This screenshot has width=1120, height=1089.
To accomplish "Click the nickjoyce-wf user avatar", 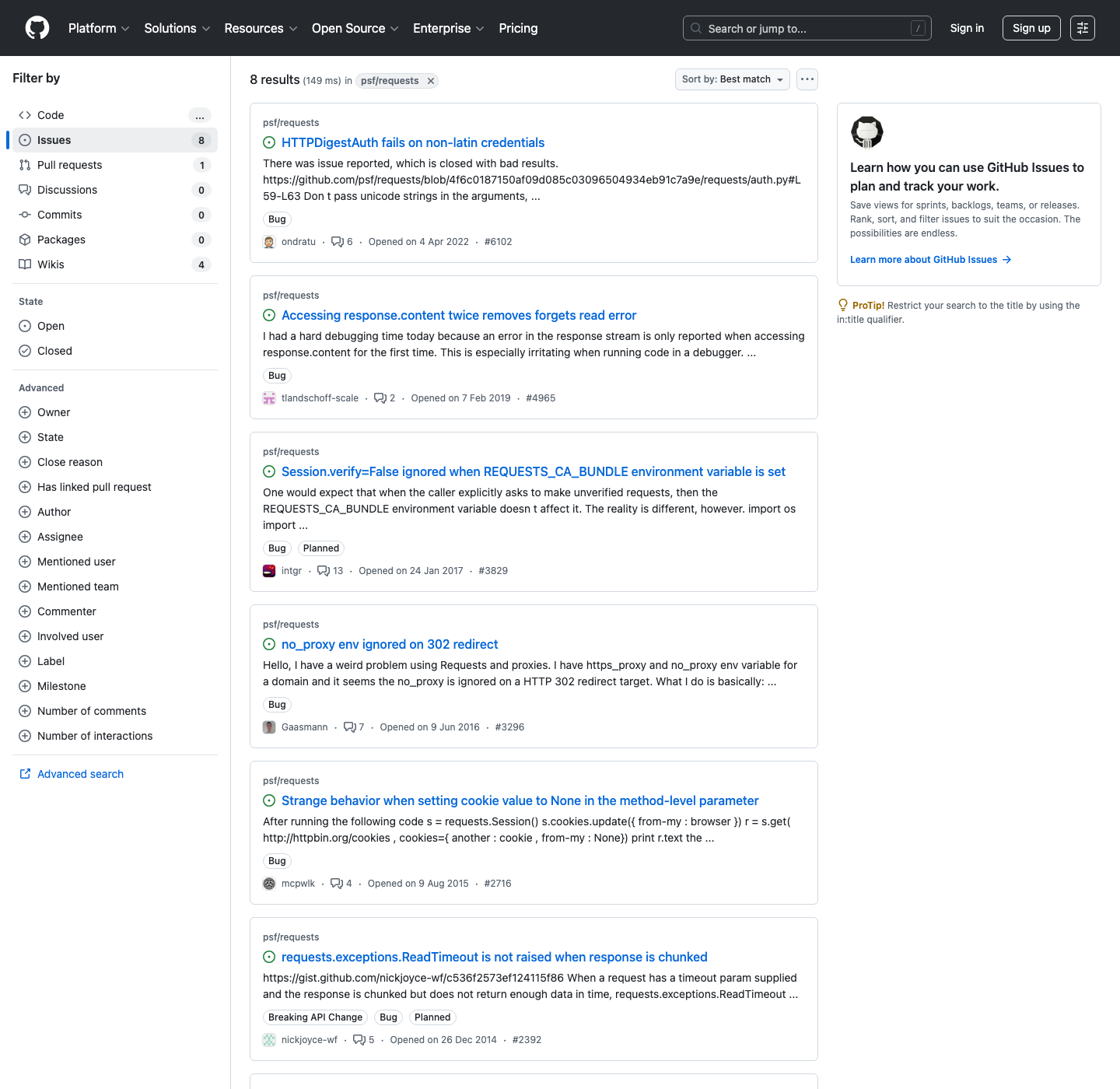I will (269, 1040).
